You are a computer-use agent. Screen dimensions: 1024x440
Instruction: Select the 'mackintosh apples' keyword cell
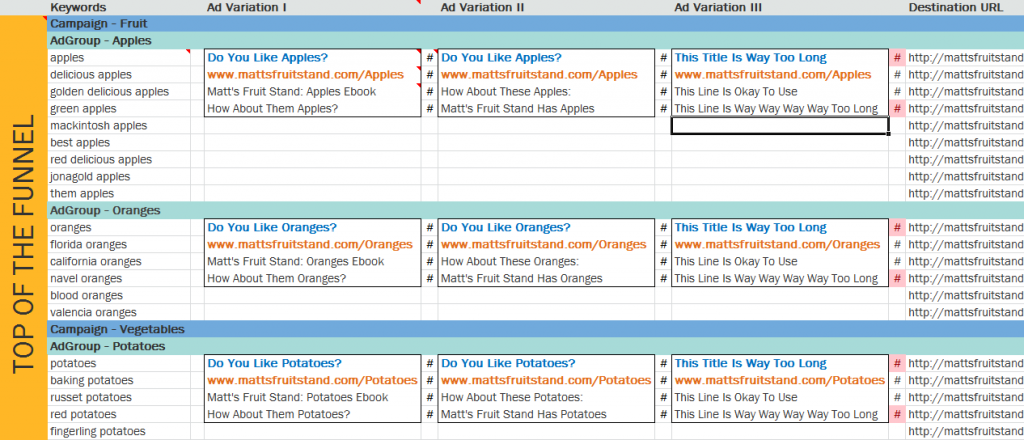(98, 126)
